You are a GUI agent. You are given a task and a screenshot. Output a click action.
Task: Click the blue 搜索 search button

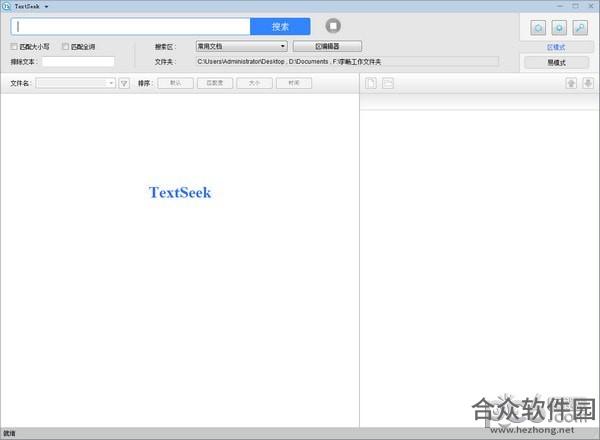[x=280, y=26]
